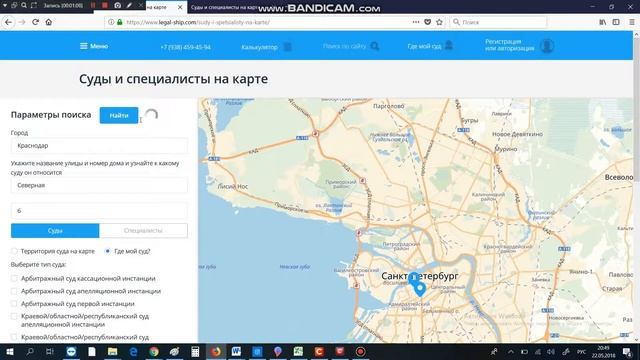Reload the page with the refresh icon

pyautogui.click(x=36, y=22)
